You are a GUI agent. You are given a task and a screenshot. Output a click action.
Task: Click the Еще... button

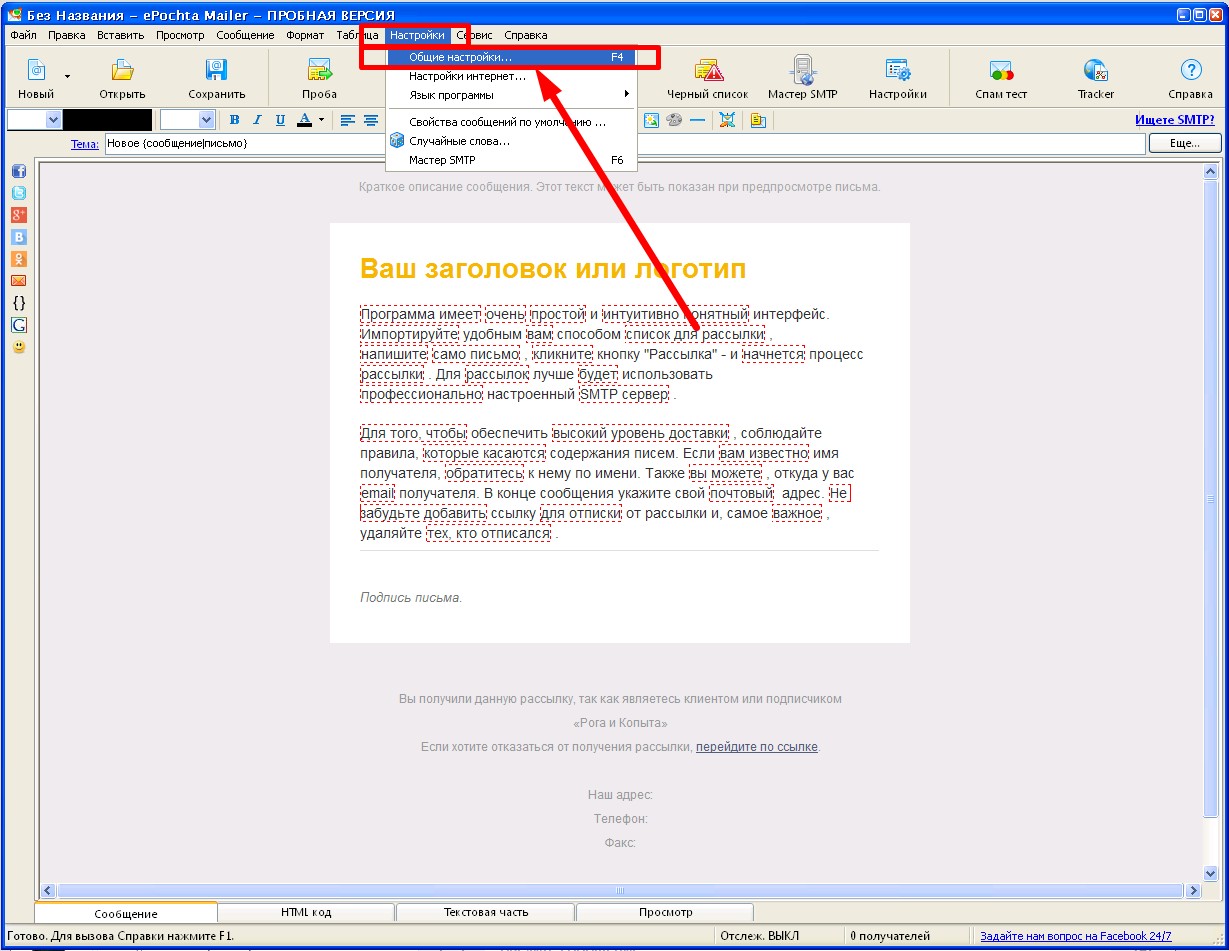[x=1185, y=144]
